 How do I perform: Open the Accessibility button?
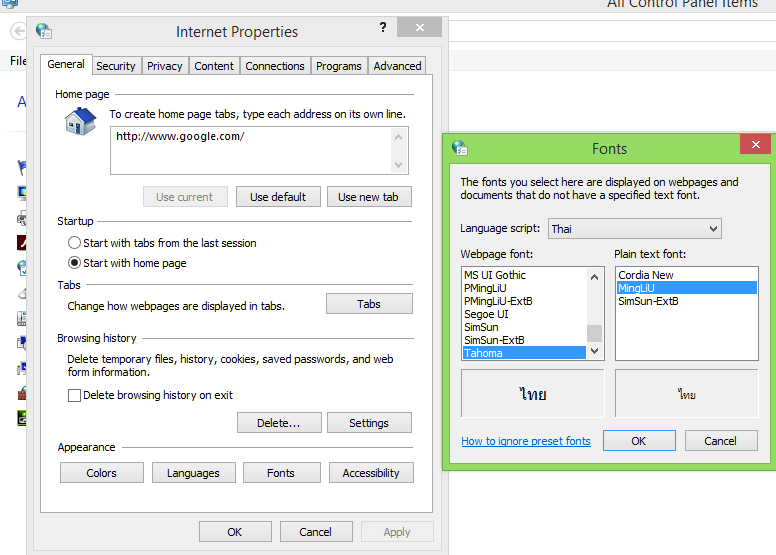(371, 473)
